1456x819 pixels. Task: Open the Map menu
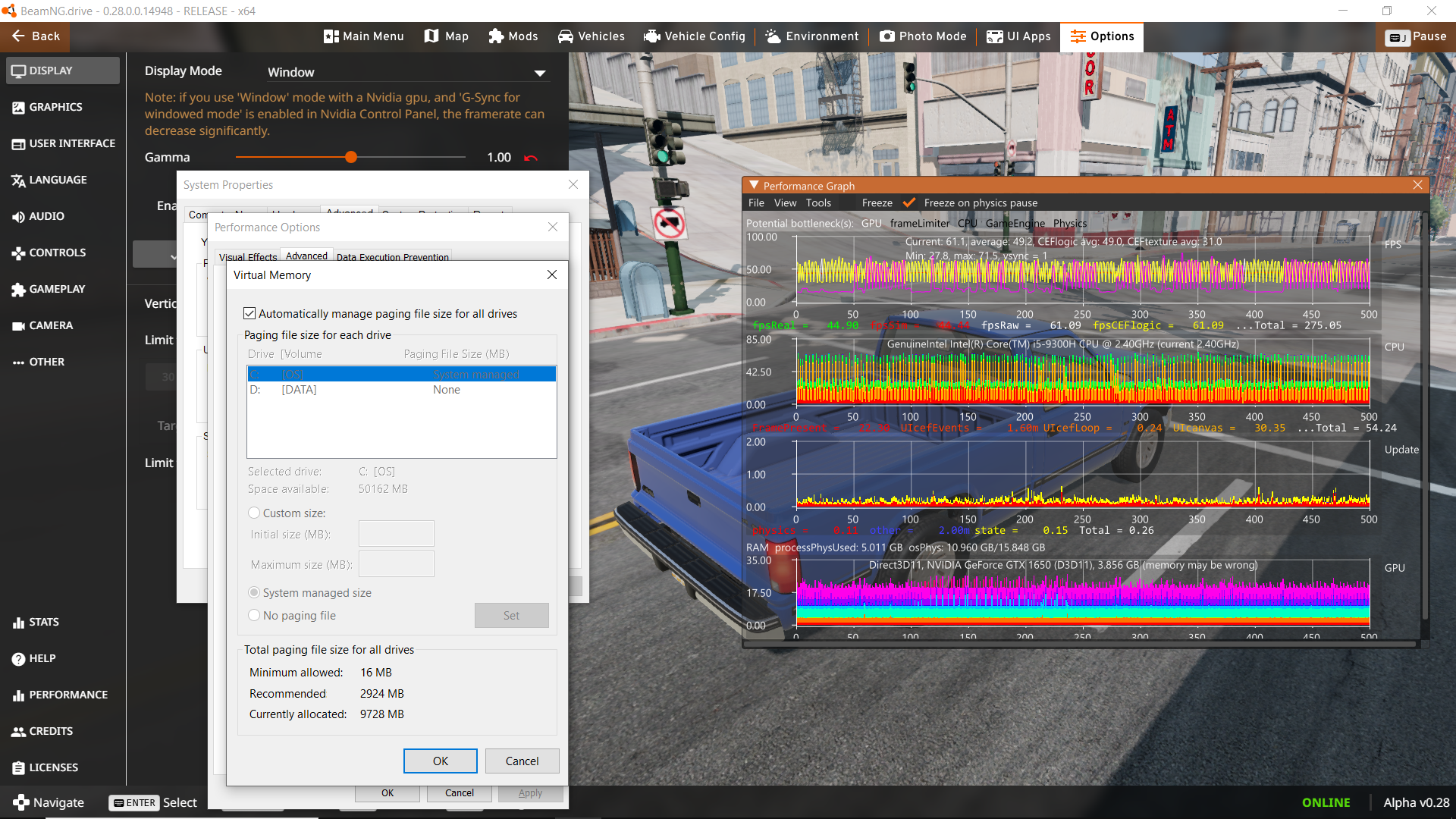(x=446, y=36)
